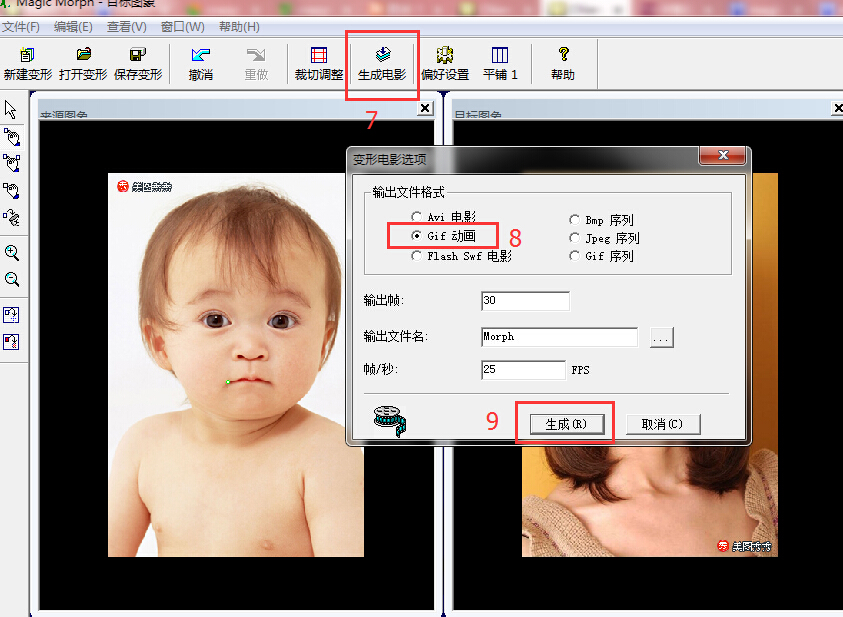
Task: Click the 平铺 1 tile layout icon
Action: coord(500,64)
